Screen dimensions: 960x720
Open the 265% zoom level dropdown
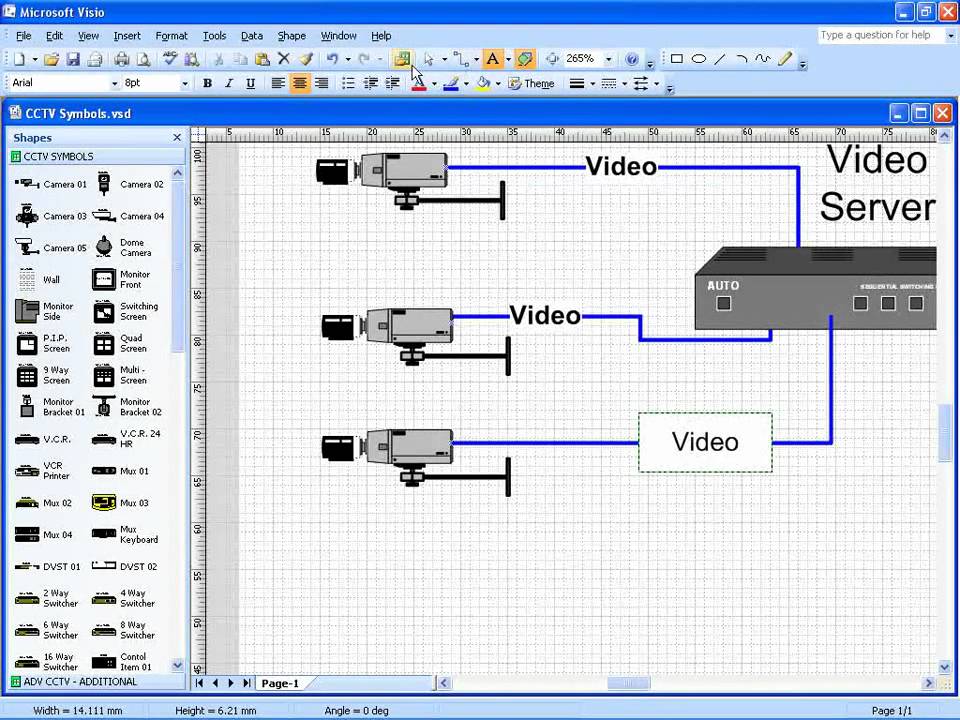pyautogui.click(x=607, y=59)
